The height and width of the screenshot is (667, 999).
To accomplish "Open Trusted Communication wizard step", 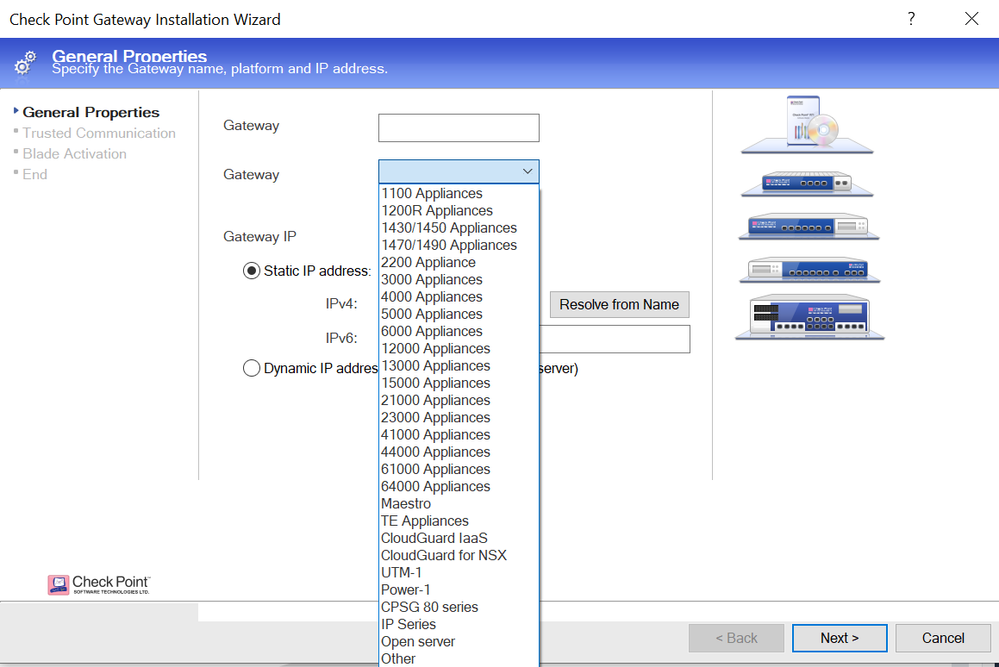I will click(99, 133).
